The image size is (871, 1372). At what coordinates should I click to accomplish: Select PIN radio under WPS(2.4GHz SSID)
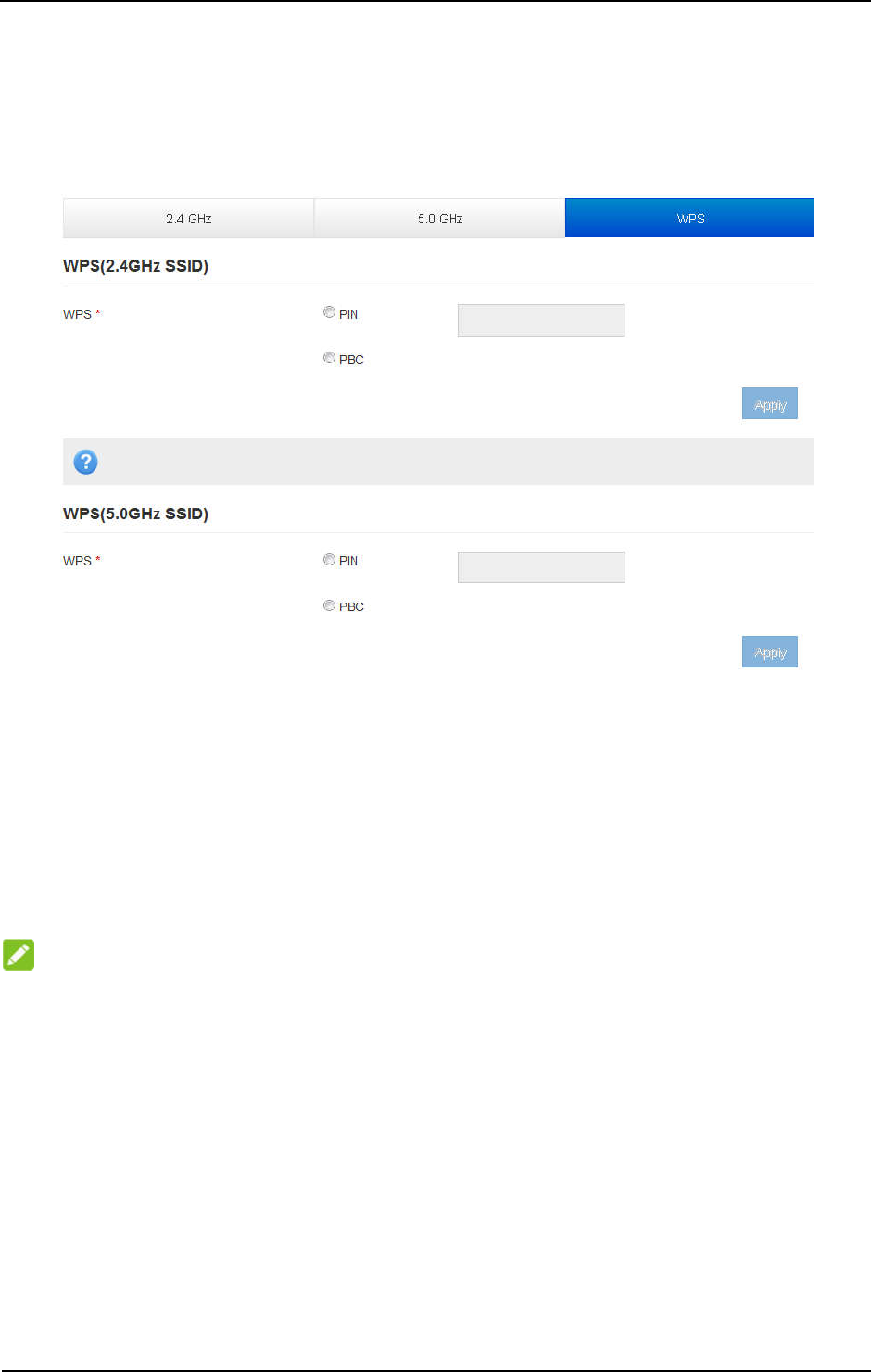tap(329, 312)
